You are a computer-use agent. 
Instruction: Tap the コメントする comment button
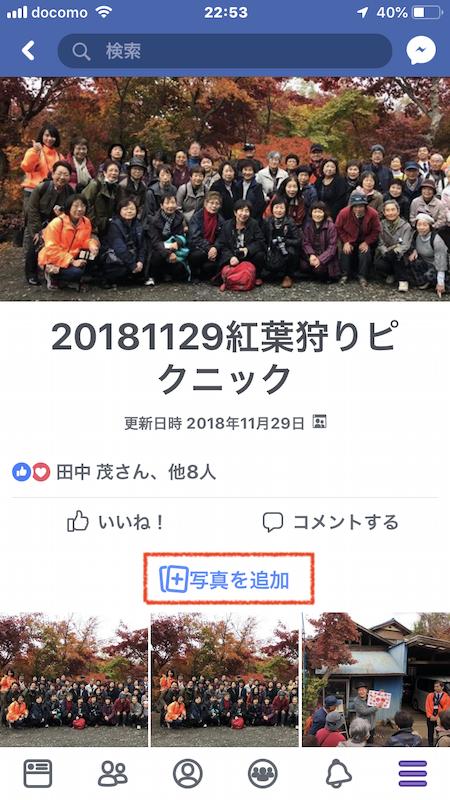[331, 522]
